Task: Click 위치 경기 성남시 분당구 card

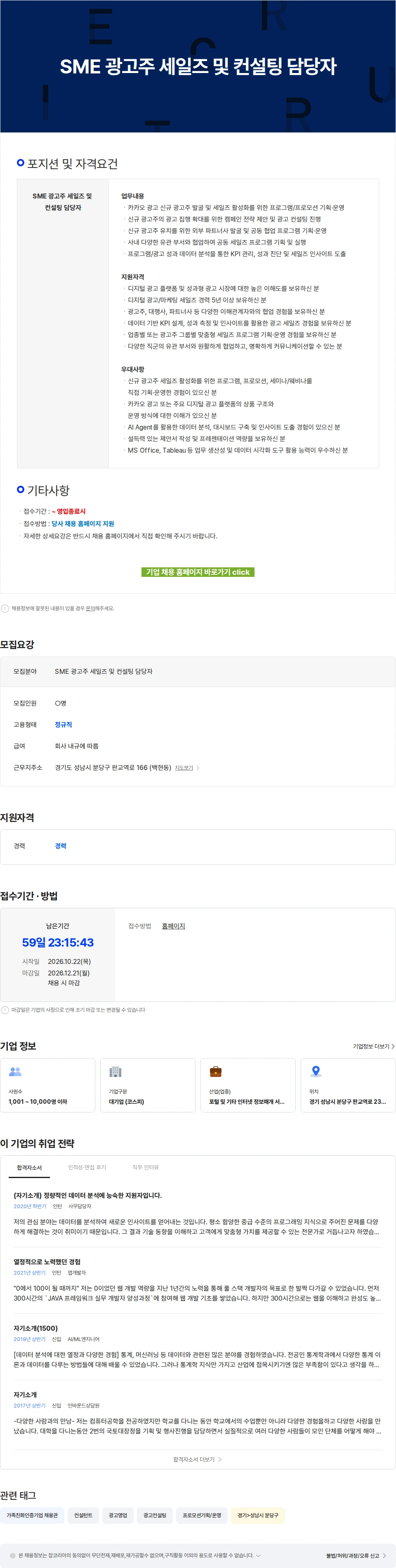Action: (x=348, y=1085)
